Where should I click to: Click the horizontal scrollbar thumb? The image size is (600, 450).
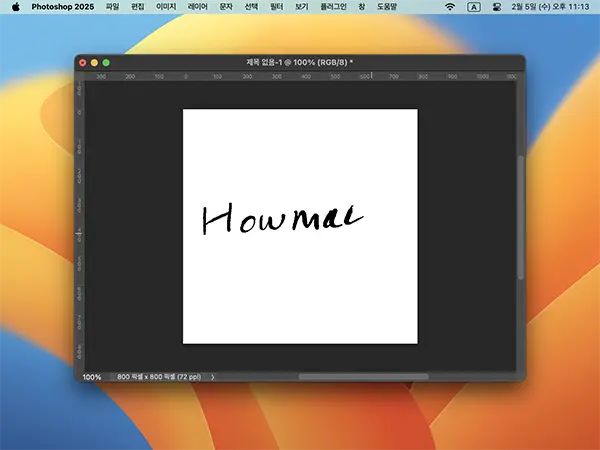364,377
